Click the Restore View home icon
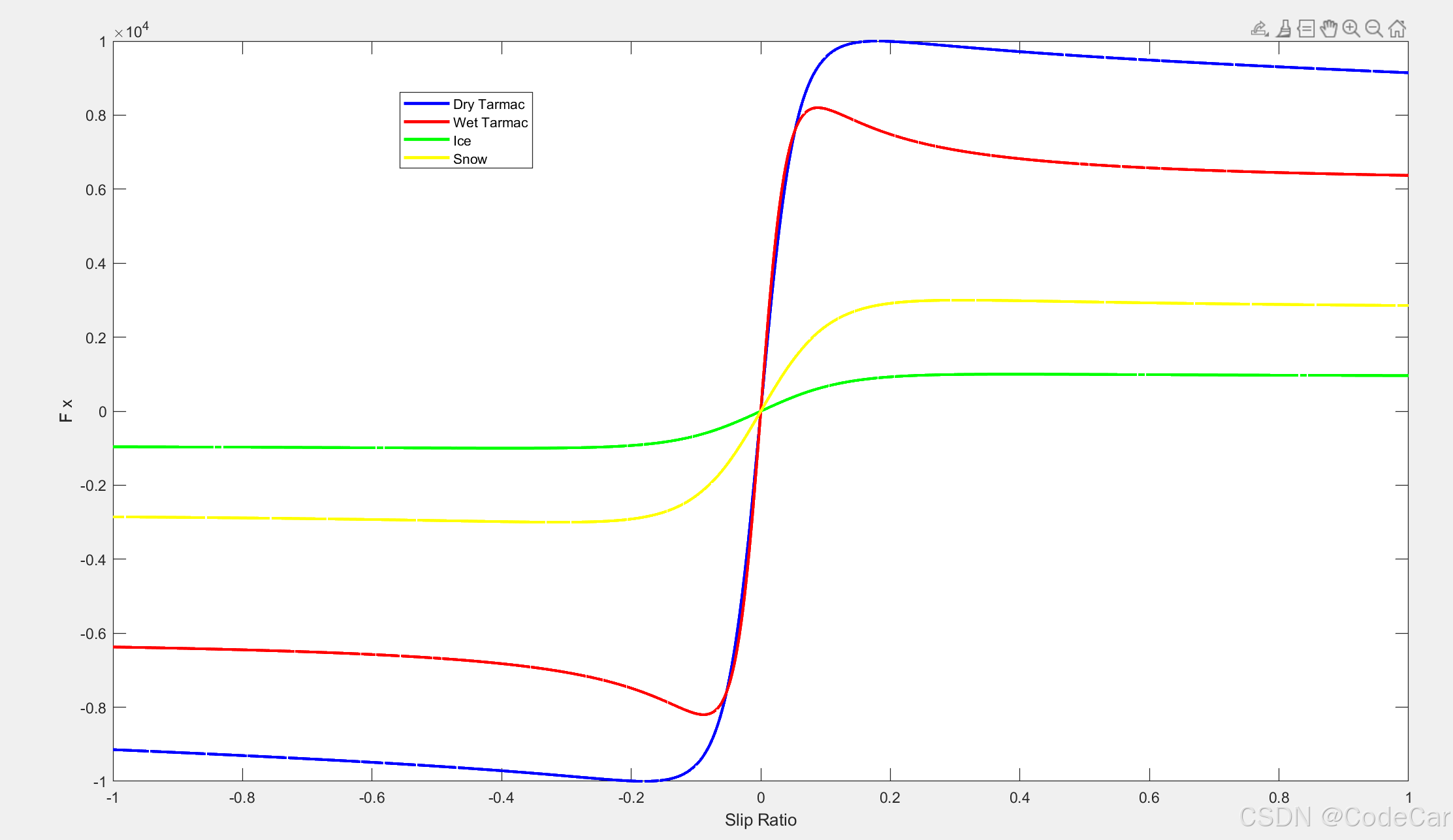The width and height of the screenshot is (1453, 840). [1397, 29]
